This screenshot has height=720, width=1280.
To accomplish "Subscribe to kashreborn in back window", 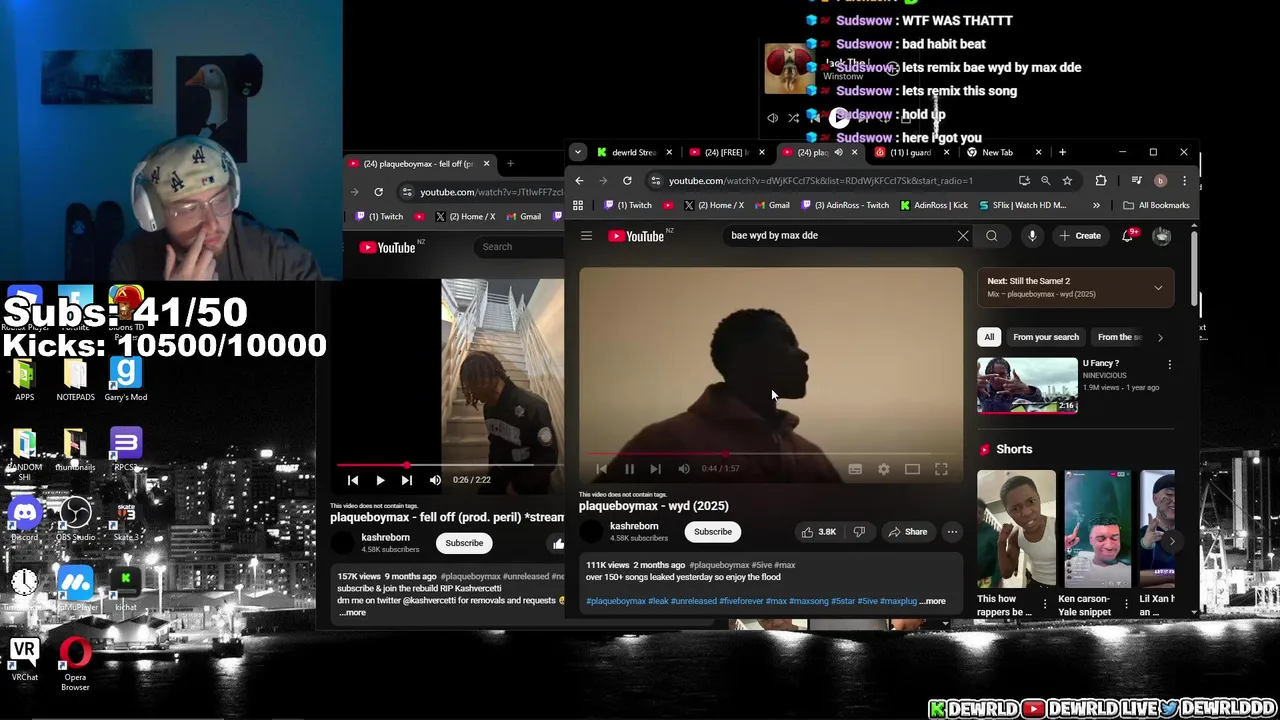I will point(464,543).
